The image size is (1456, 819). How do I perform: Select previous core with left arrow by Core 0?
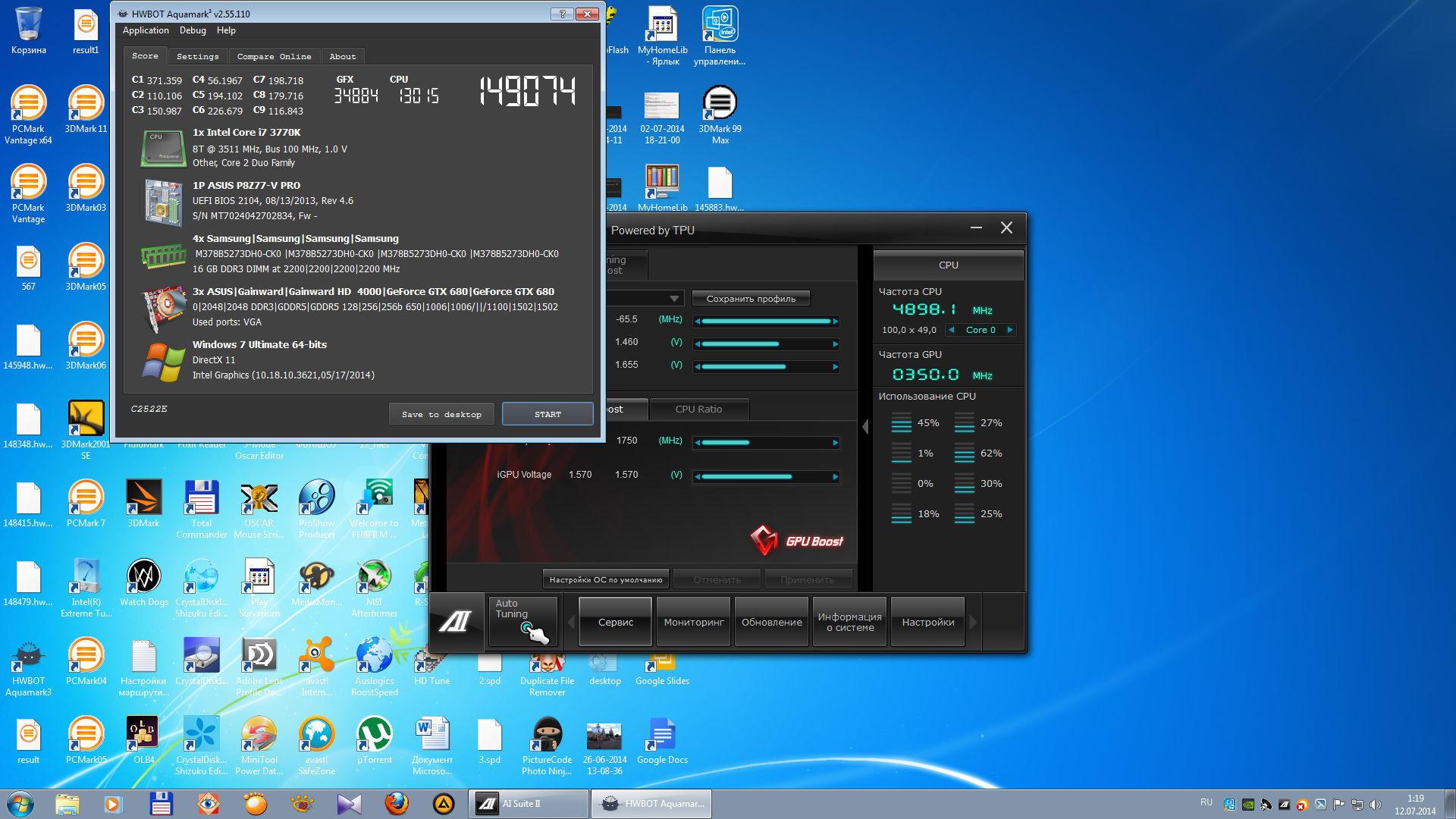click(x=951, y=330)
